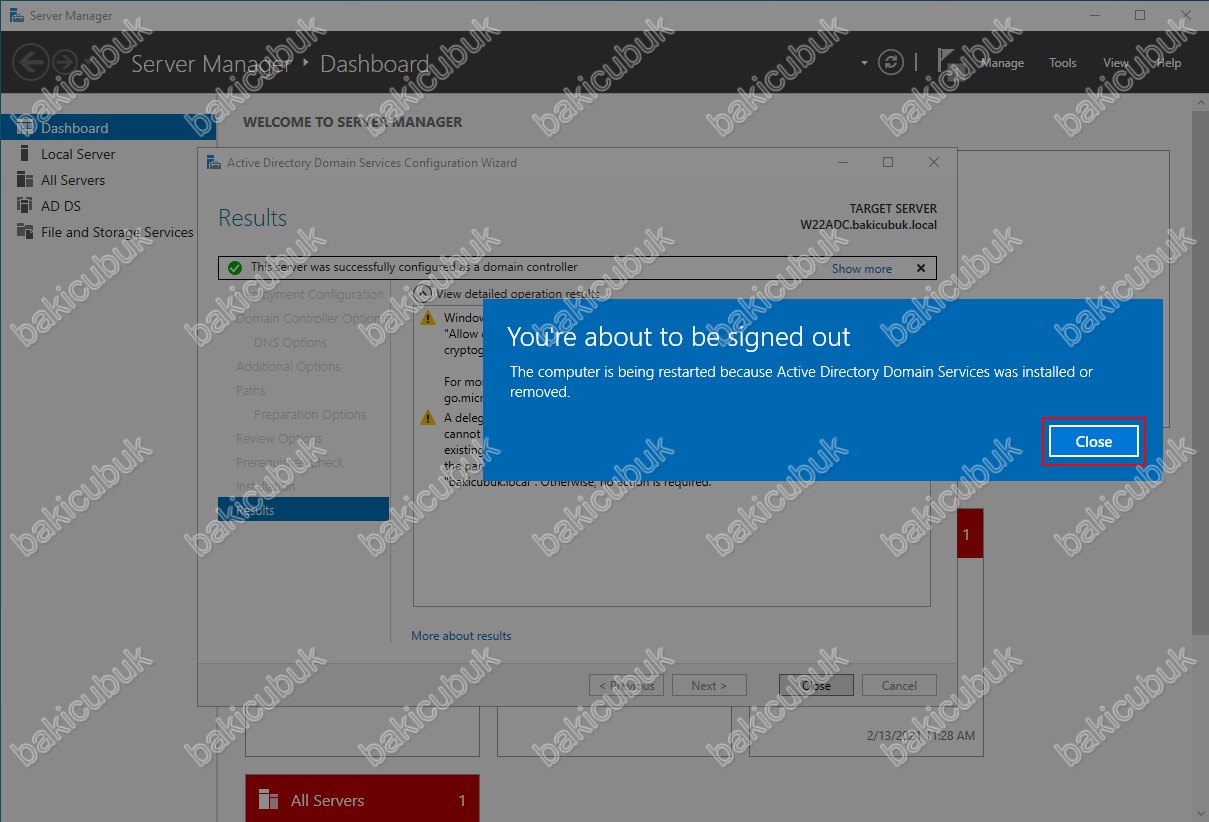Screen dimensions: 1209x822
Task: Select the Additional Options wizard step
Action: point(288,367)
